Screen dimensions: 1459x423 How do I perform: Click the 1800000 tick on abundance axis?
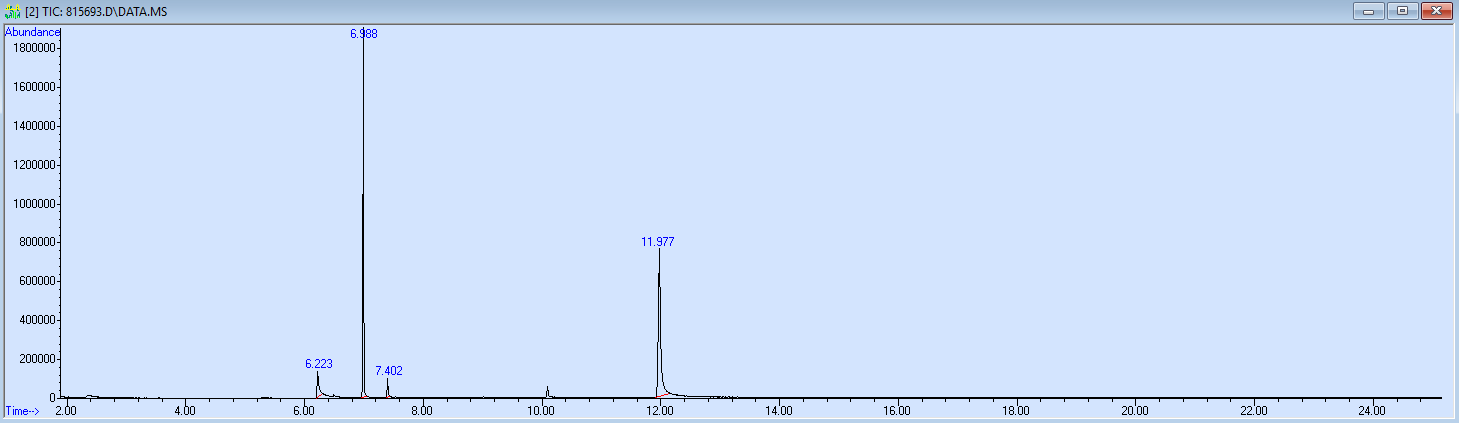(x=33, y=48)
